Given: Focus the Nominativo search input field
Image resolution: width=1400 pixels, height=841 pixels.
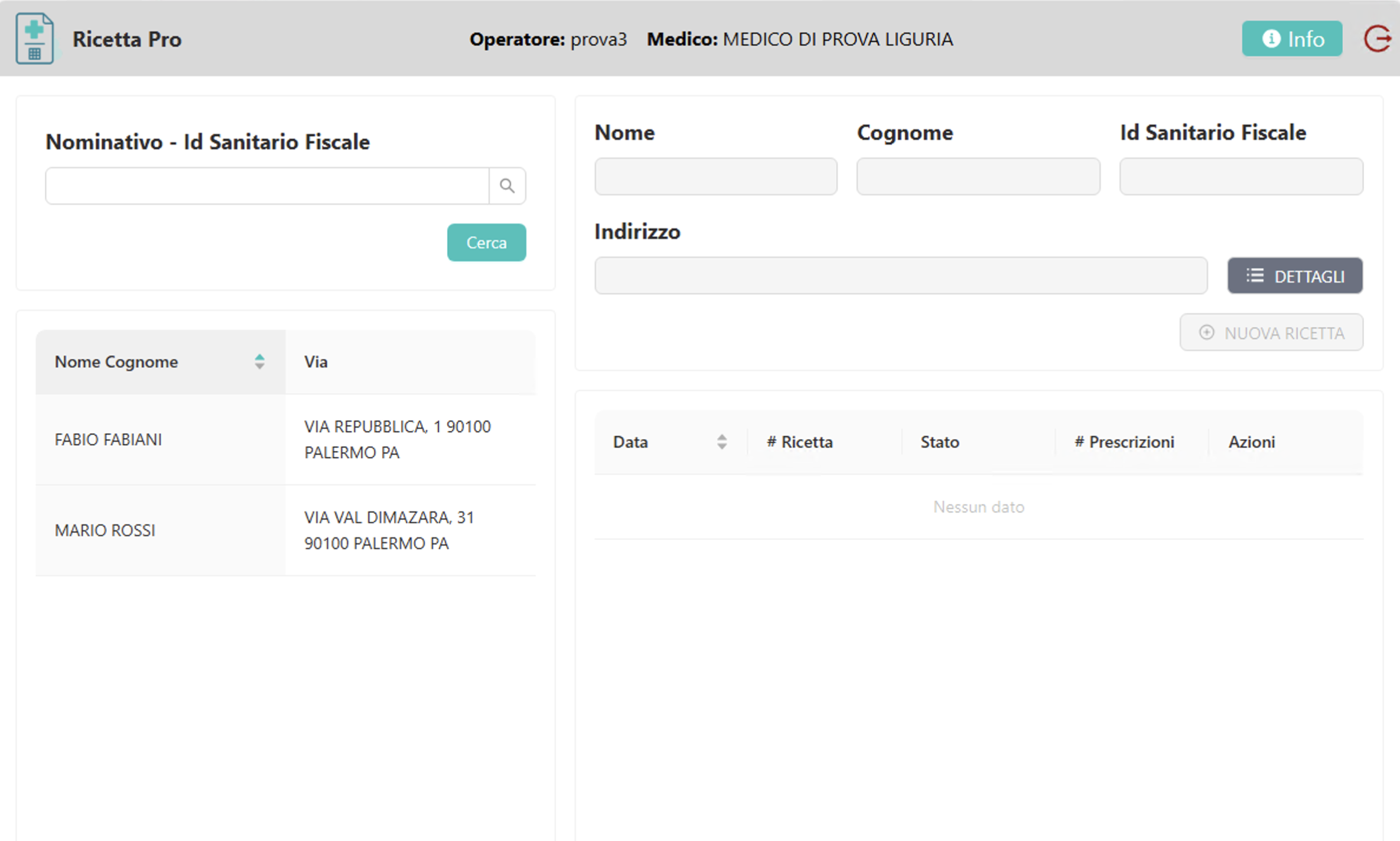Looking at the screenshot, I should point(267,186).
